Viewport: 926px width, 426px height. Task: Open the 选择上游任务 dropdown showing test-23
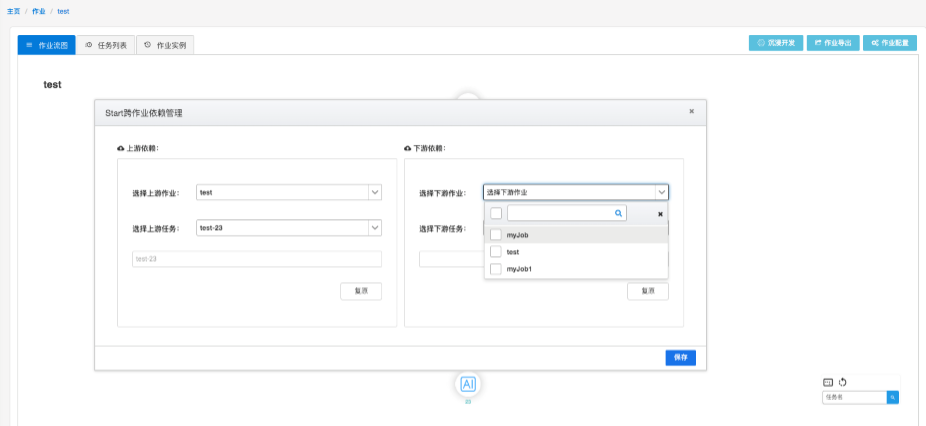pyautogui.click(x=289, y=228)
